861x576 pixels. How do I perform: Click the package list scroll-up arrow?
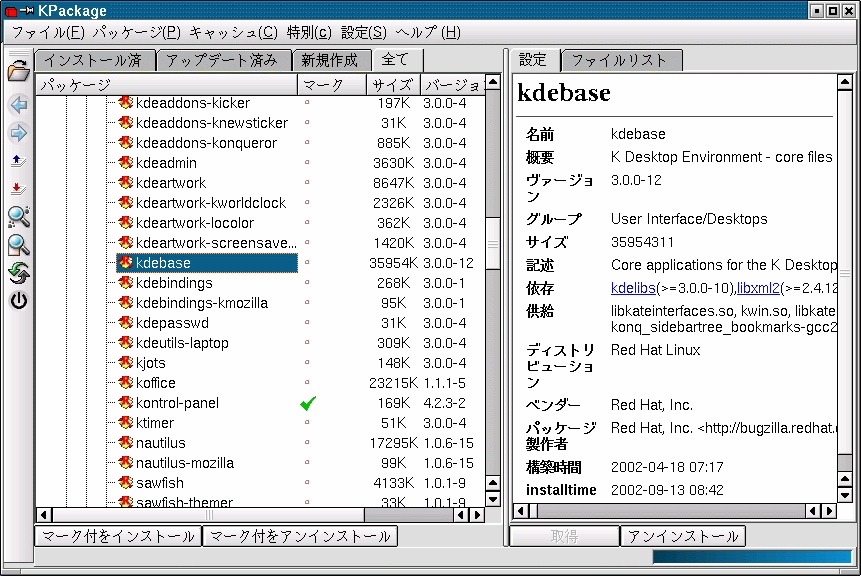[x=493, y=82]
